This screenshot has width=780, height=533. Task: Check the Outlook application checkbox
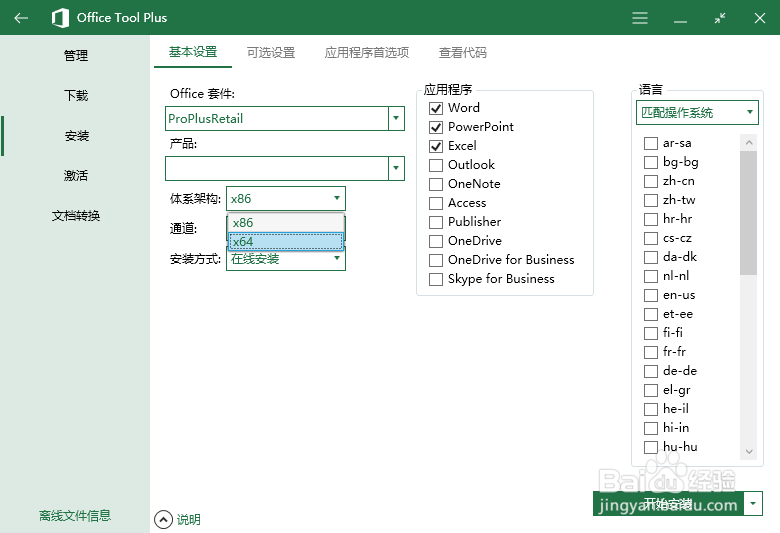coord(436,165)
